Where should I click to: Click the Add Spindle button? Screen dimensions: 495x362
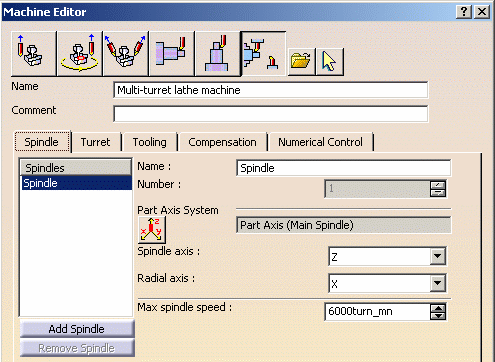(77, 329)
